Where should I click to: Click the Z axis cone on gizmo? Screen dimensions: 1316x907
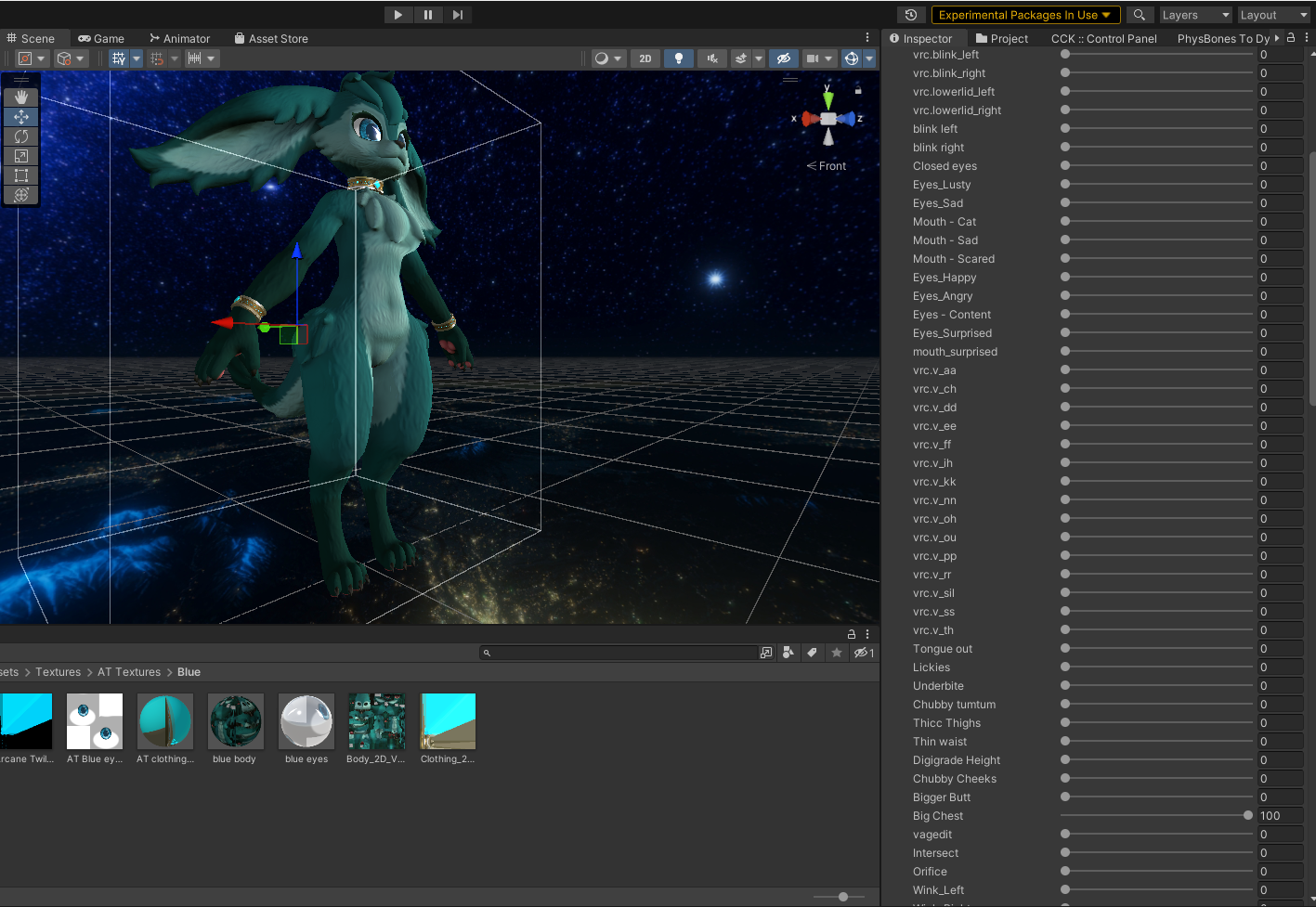click(846, 119)
